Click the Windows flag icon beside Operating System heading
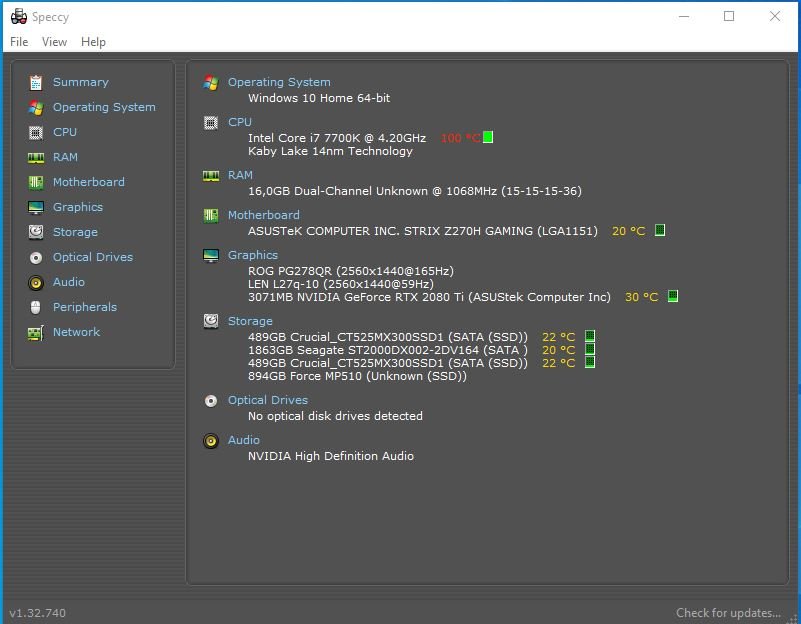 (x=211, y=82)
